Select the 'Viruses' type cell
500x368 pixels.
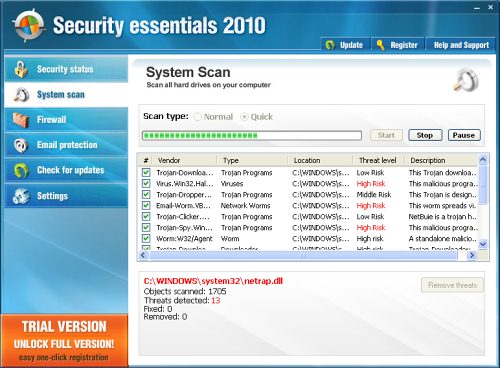click(x=232, y=184)
